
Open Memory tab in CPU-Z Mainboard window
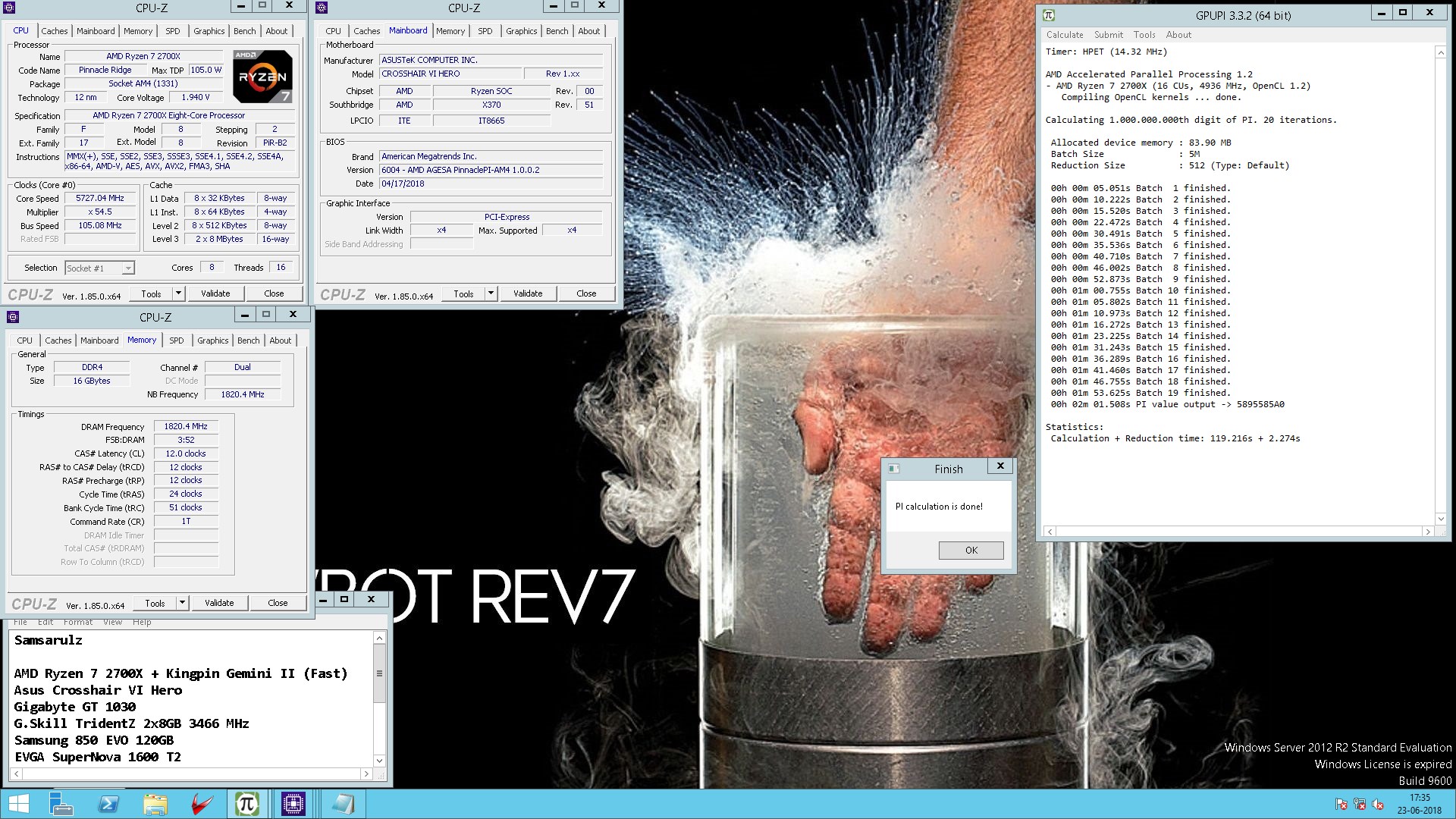click(450, 31)
